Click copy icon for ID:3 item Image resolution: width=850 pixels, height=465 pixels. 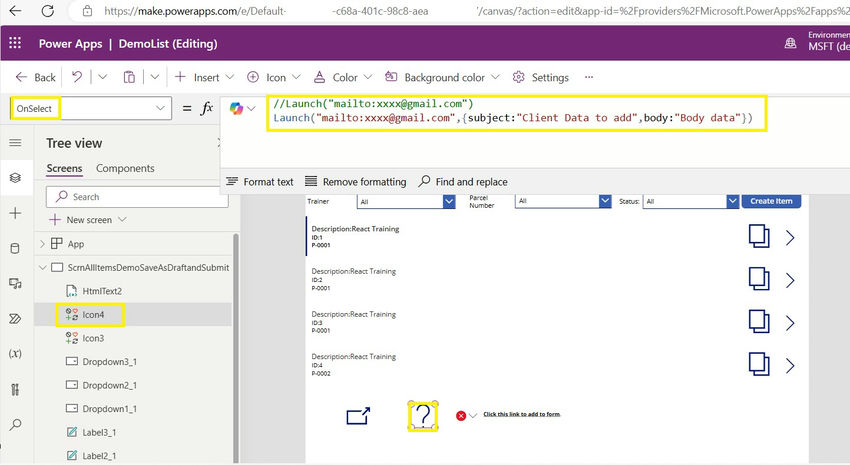[x=759, y=322]
